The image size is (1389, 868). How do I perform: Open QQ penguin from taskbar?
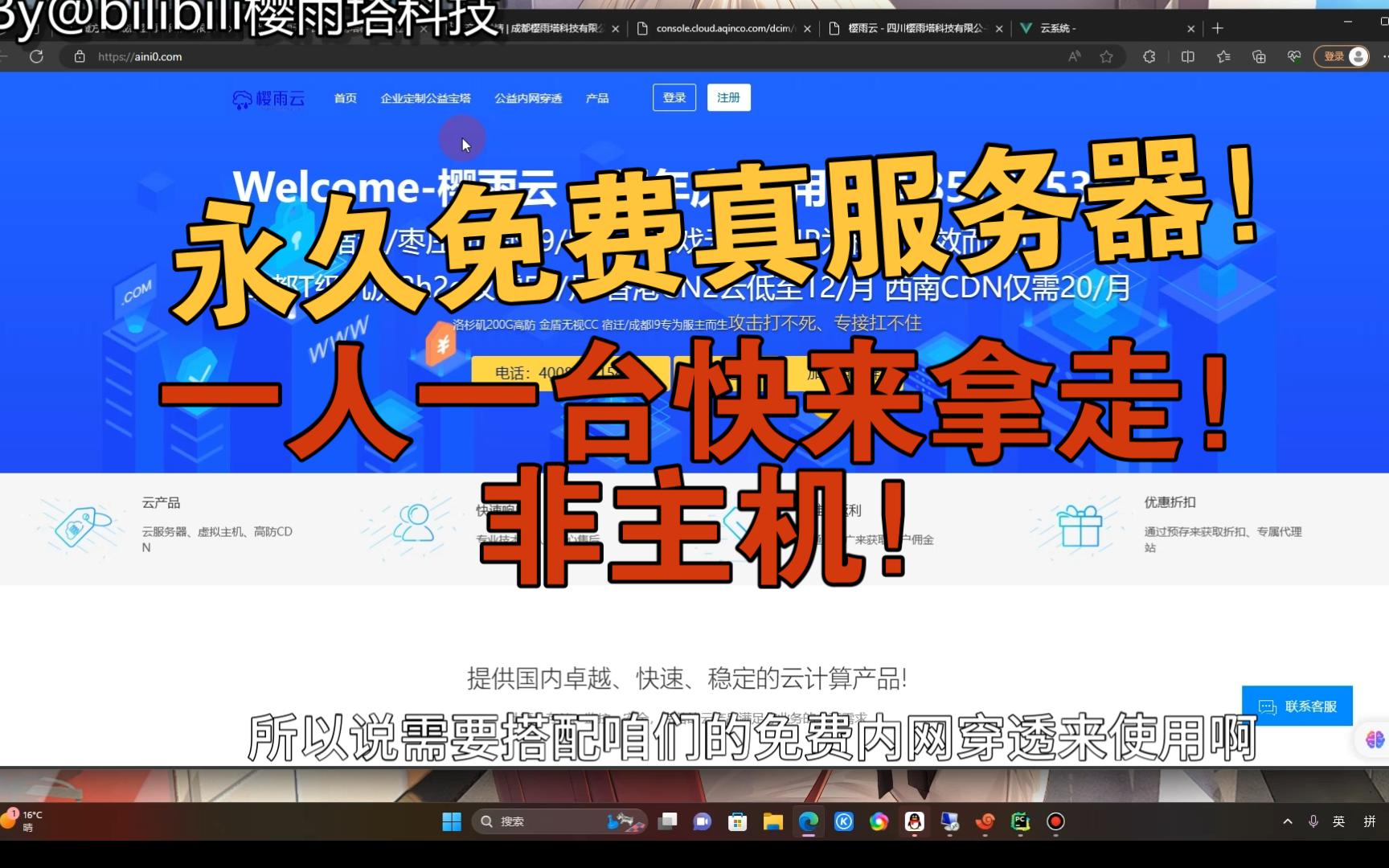pos(915,821)
